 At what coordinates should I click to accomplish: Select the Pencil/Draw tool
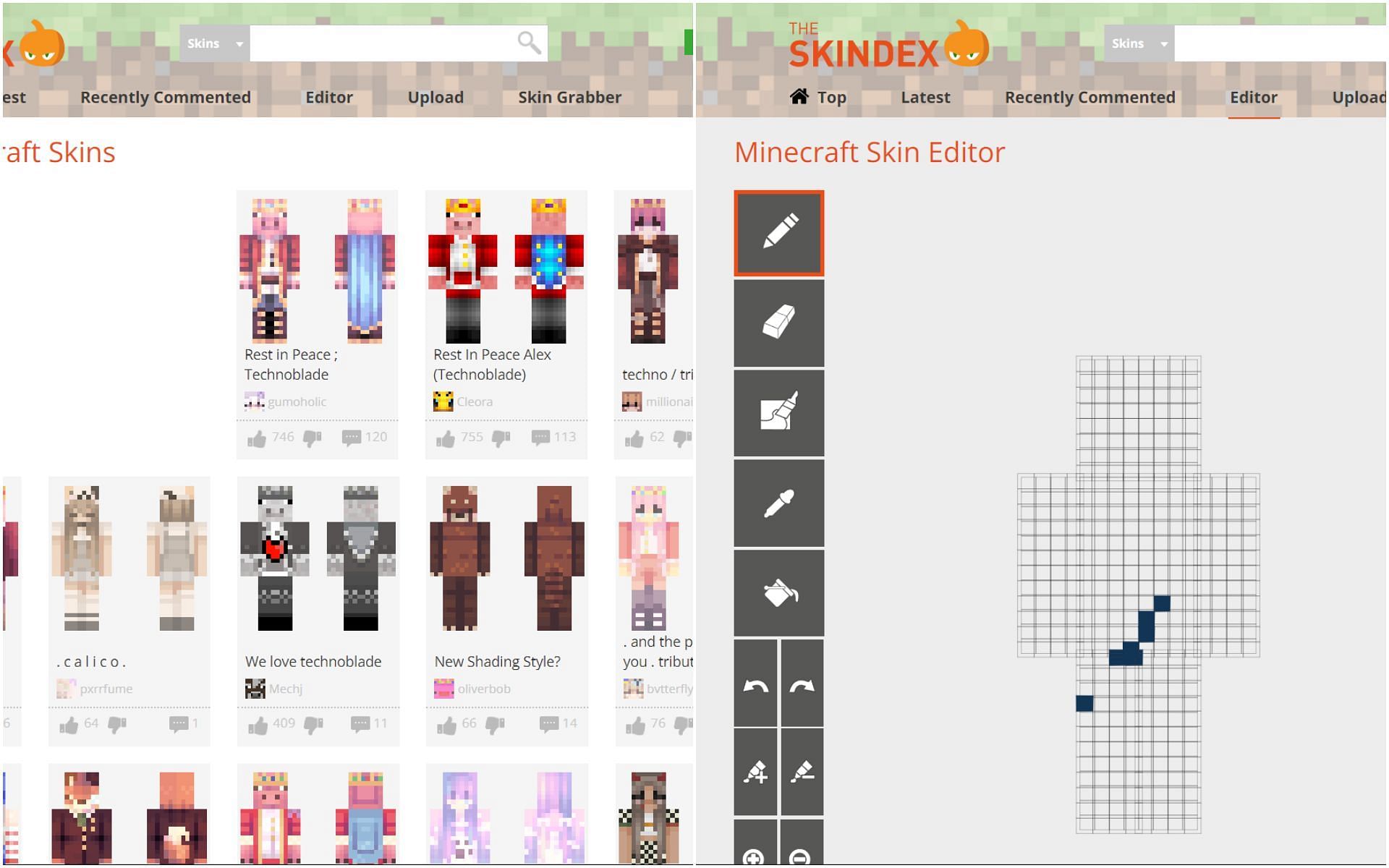[x=779, y=232]
